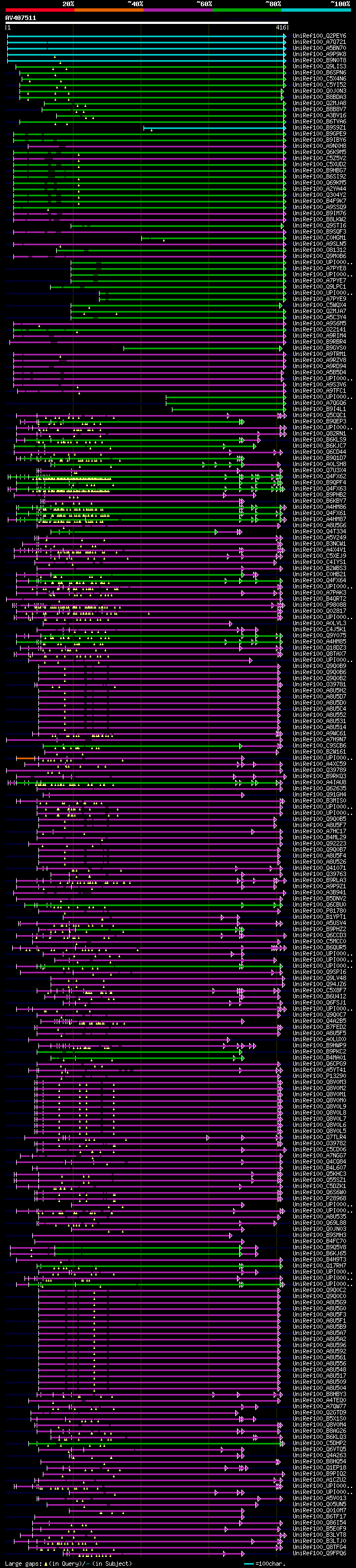Click the white query sequence bar
Screen dimensions: 356x1568
point(147,22)
